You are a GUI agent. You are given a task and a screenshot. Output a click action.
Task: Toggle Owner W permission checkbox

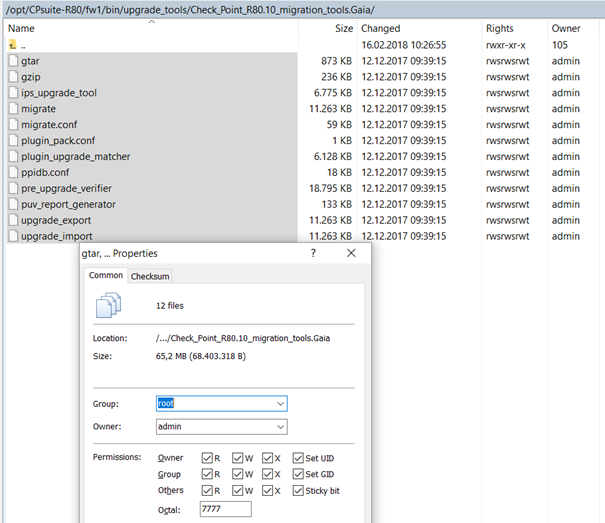(x=237, y=458)
